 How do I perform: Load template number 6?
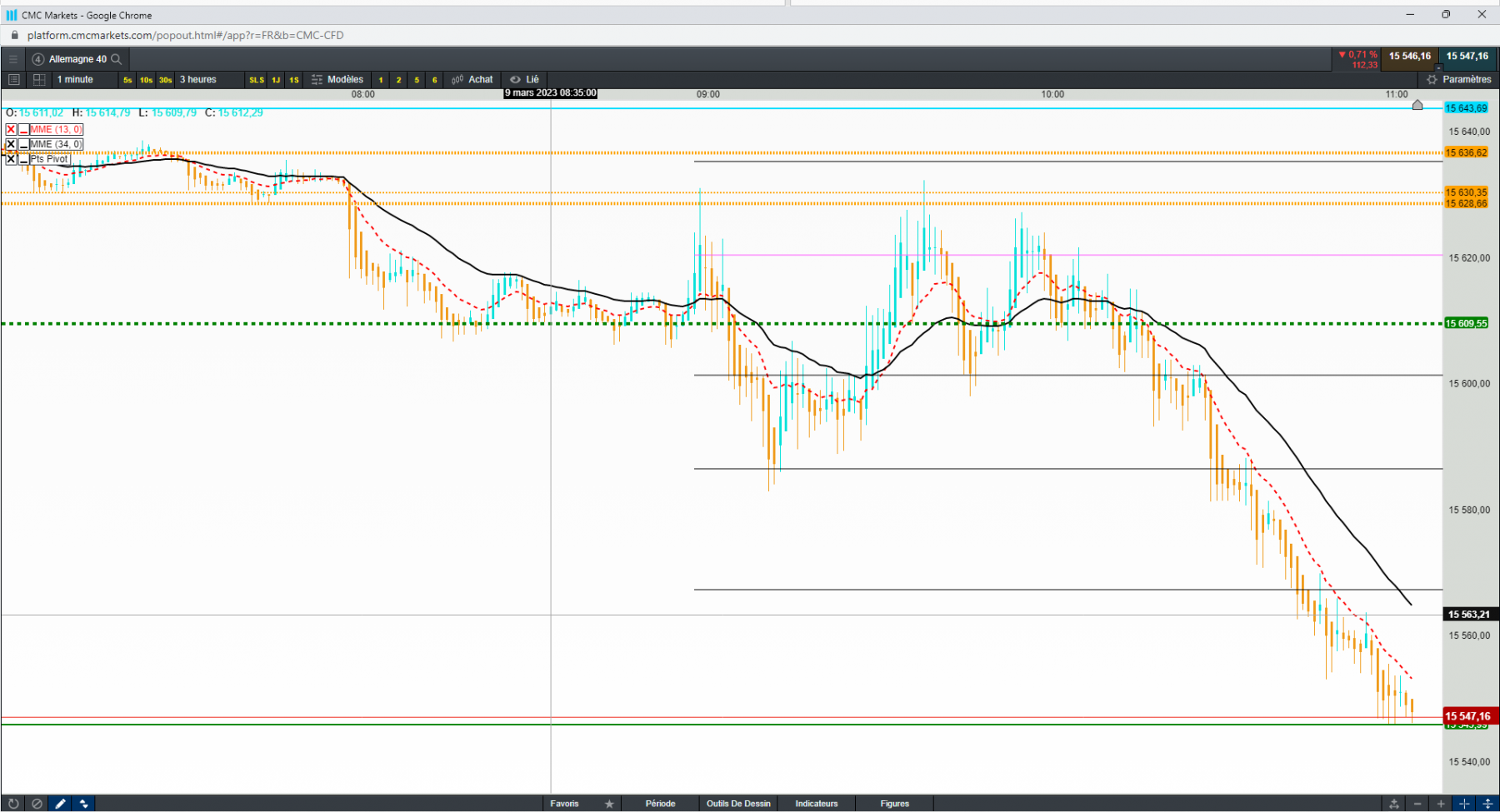pos(434,80)
